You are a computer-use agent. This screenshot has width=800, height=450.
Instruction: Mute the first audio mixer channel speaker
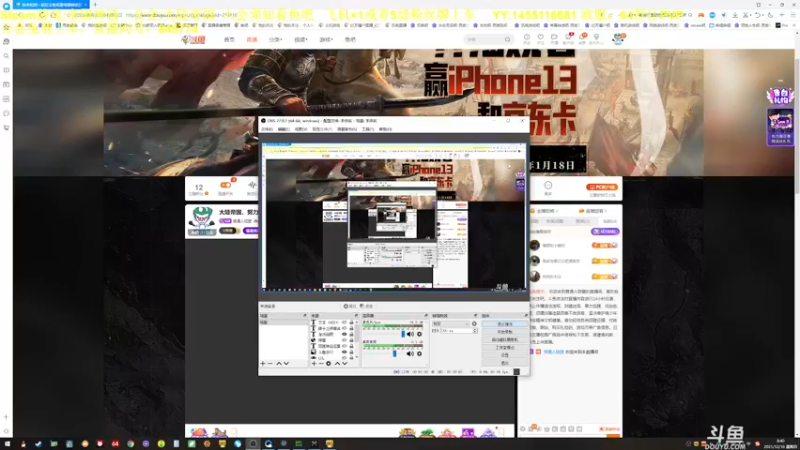click(410, 334)
